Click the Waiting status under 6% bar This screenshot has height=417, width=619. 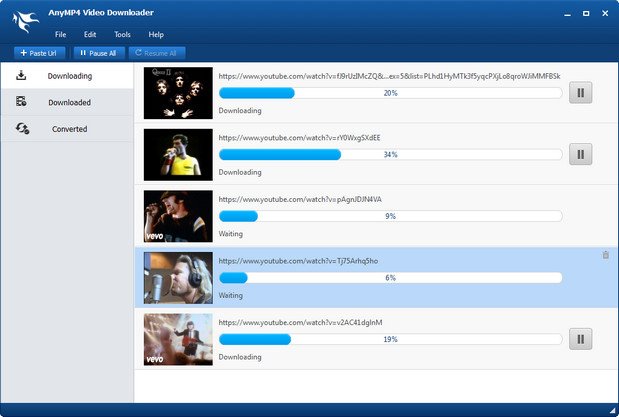231,295
